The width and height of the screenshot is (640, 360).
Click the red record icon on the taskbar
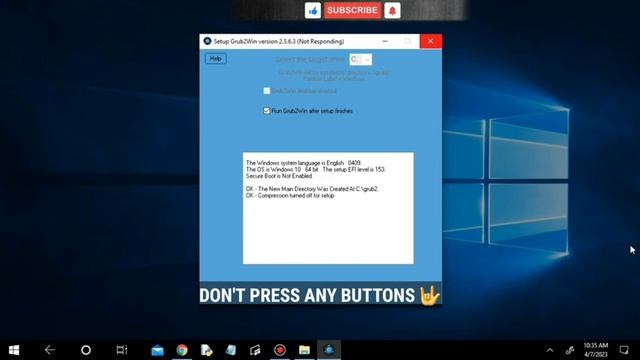point(280,350)
